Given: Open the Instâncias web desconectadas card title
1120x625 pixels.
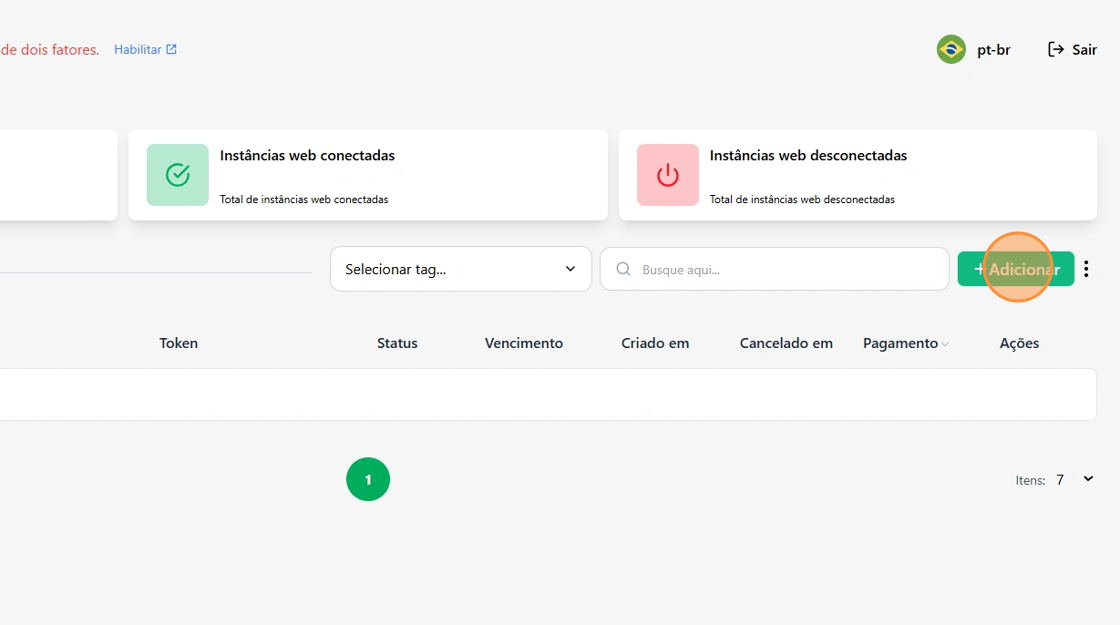Looking at the screenshot, I should pyautogui.click(x=808, y=156).
